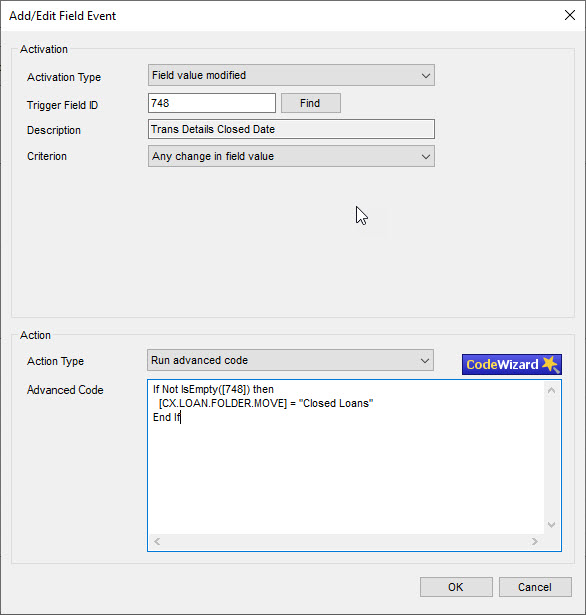Select the 'Run advanced code' combo box text

pos(199,360)
